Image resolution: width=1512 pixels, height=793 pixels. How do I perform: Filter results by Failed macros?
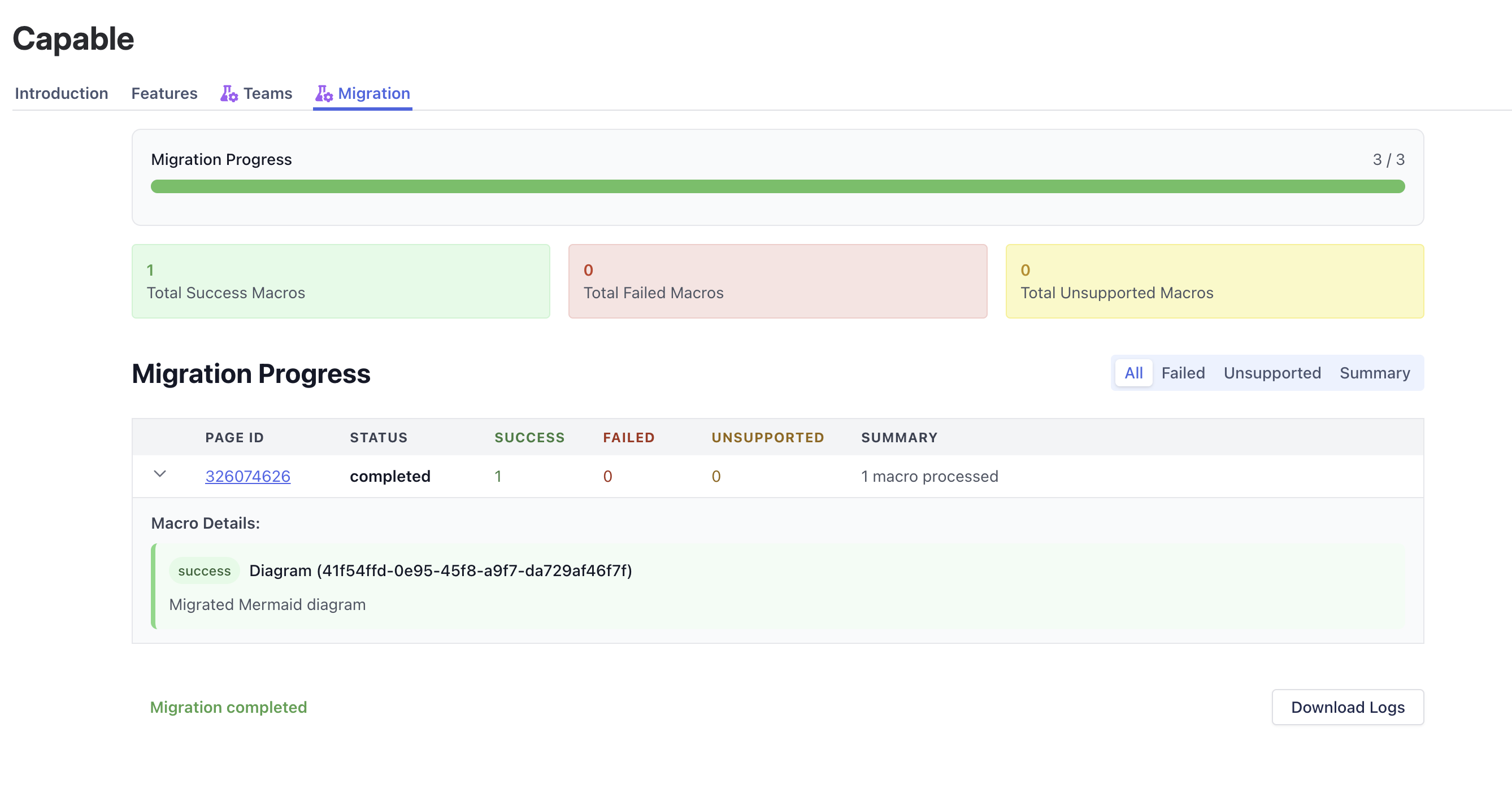(x=1183, y=372)
